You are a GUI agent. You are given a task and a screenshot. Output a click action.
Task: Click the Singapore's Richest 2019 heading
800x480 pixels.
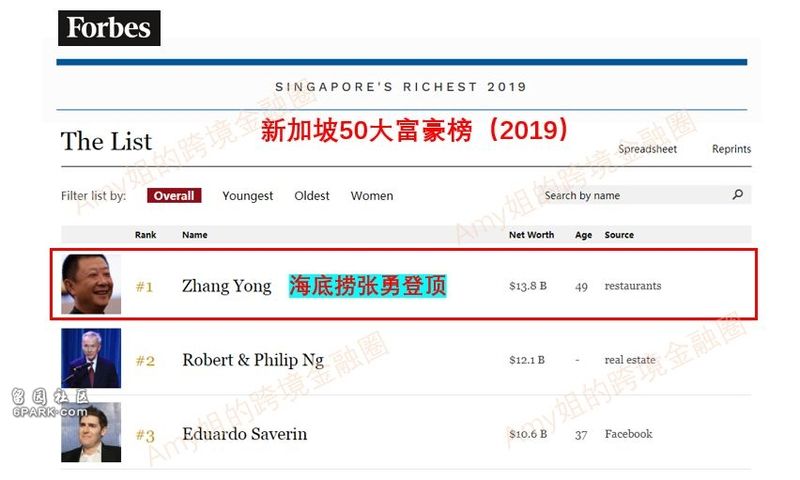pyautogui.click(x=401, y=87)
